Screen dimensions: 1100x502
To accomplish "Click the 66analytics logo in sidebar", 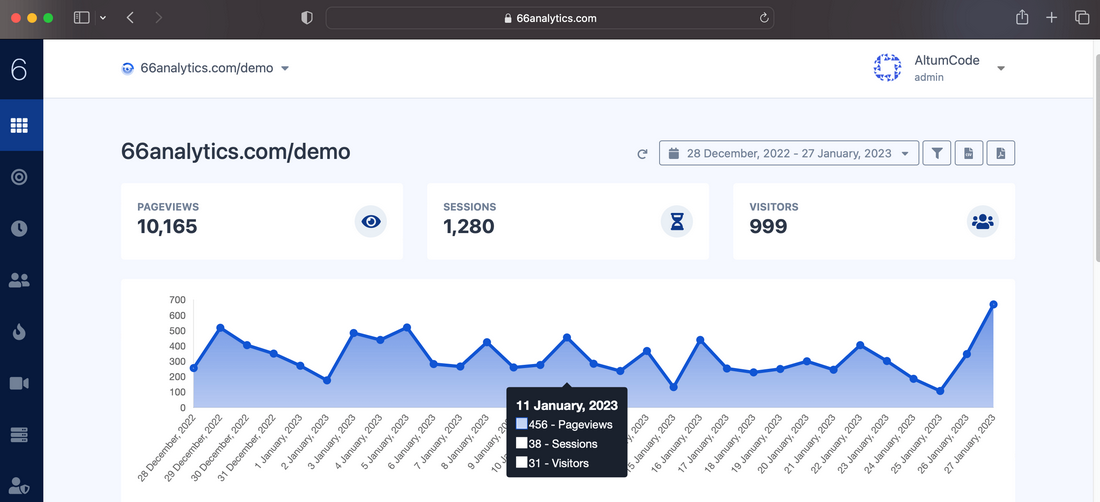I will [x=19, y=69].
